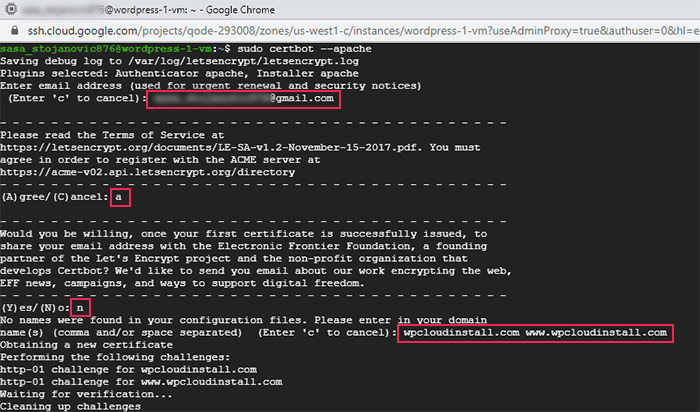Click the 'Performing the following challenges:' line

tap(115, 357)
